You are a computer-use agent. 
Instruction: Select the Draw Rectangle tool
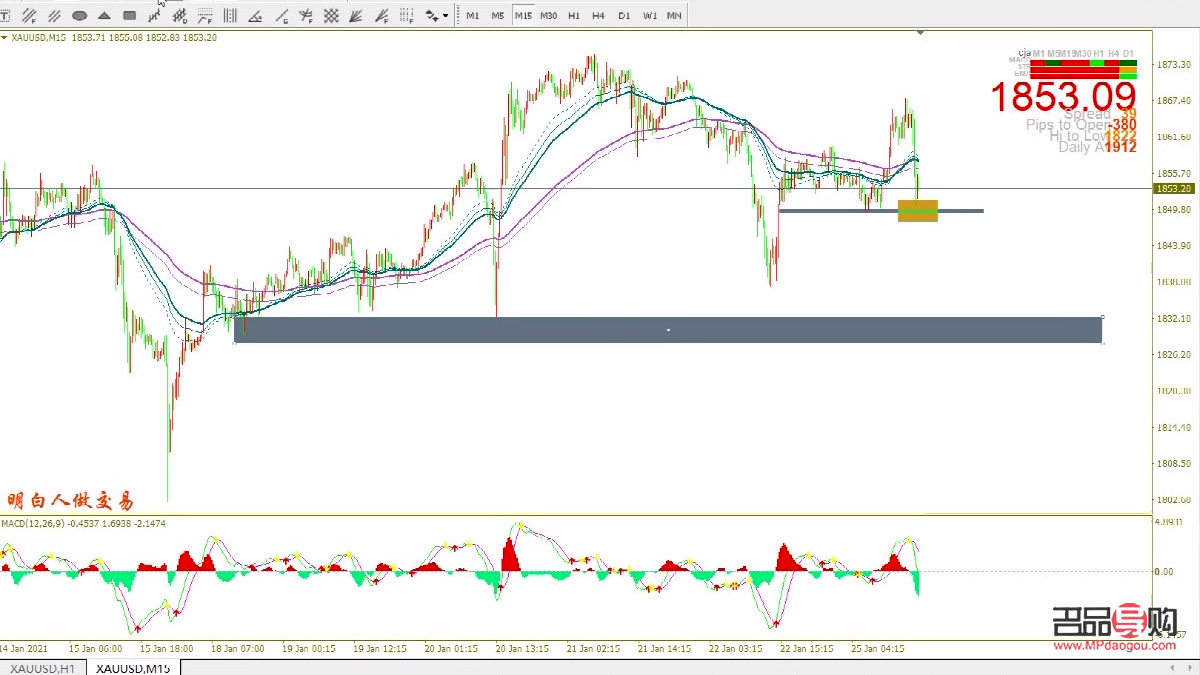point(129,15)
